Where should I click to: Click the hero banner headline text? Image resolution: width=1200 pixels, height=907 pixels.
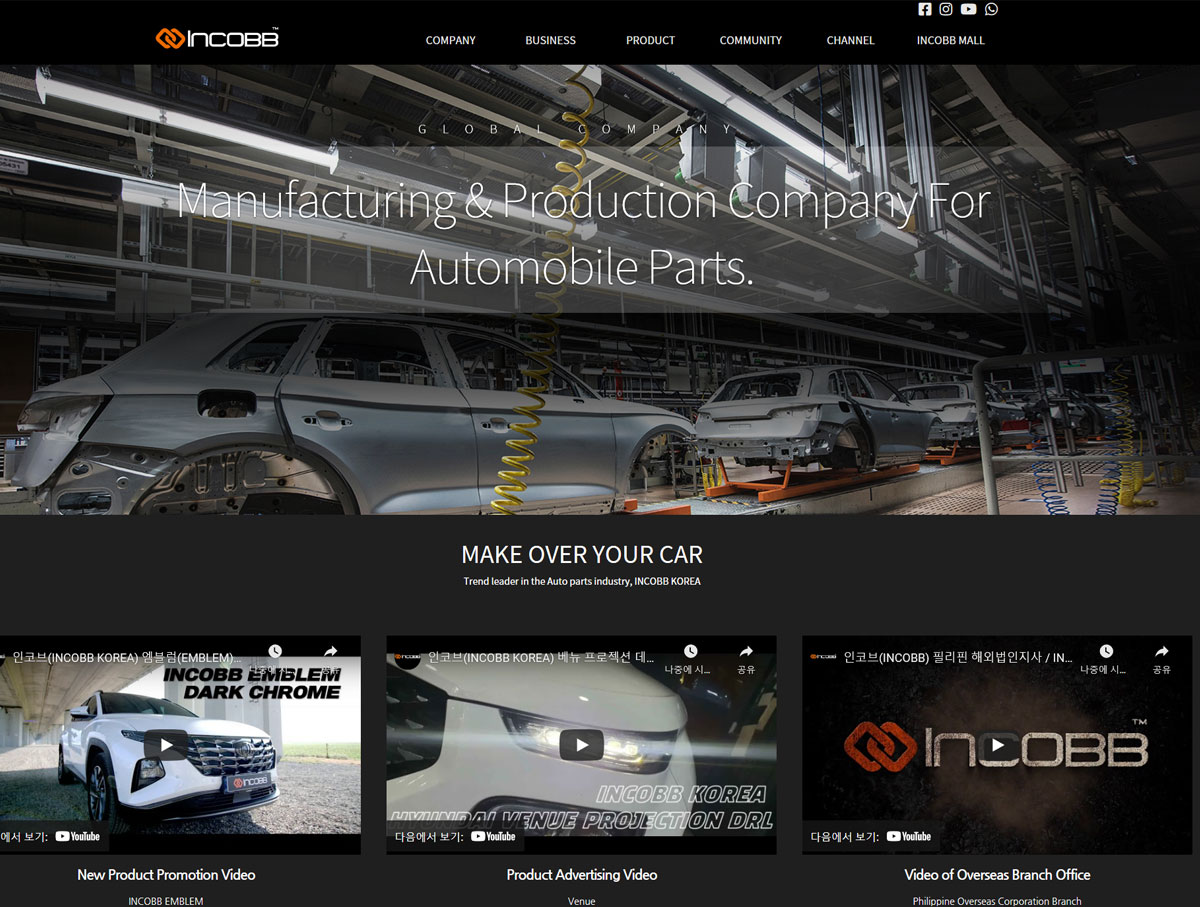pos(583,234)
